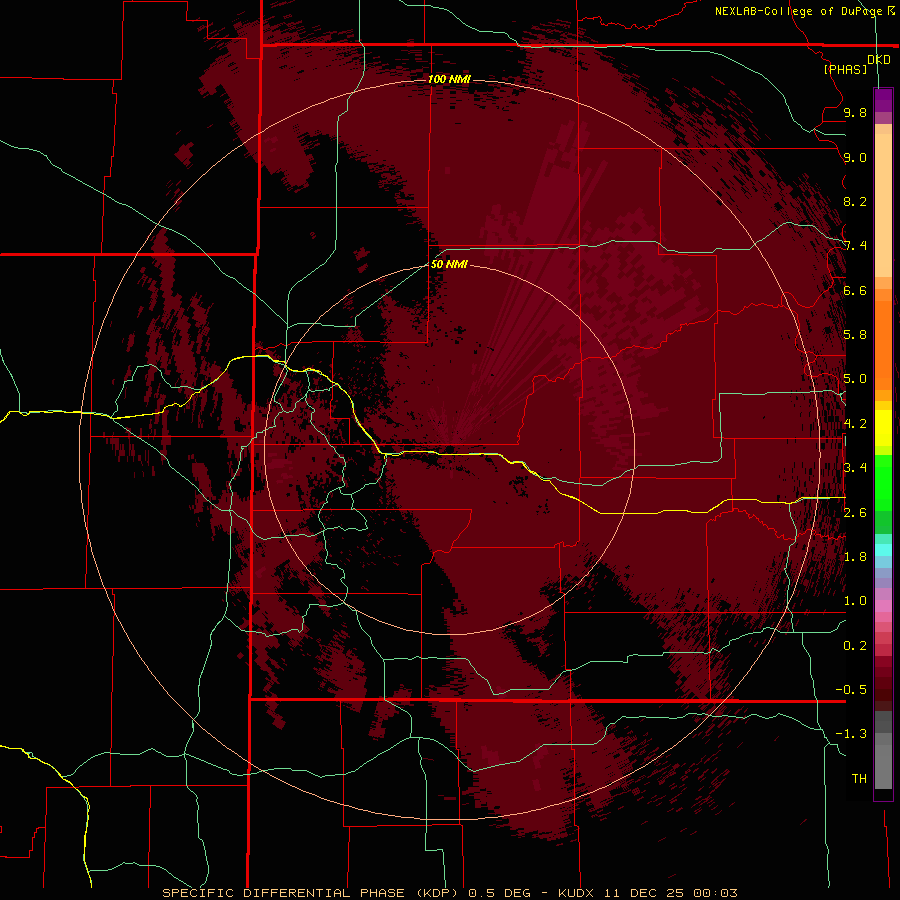Click the 5.8 scale value
The image size is (900, 900).
pos(855,335)
